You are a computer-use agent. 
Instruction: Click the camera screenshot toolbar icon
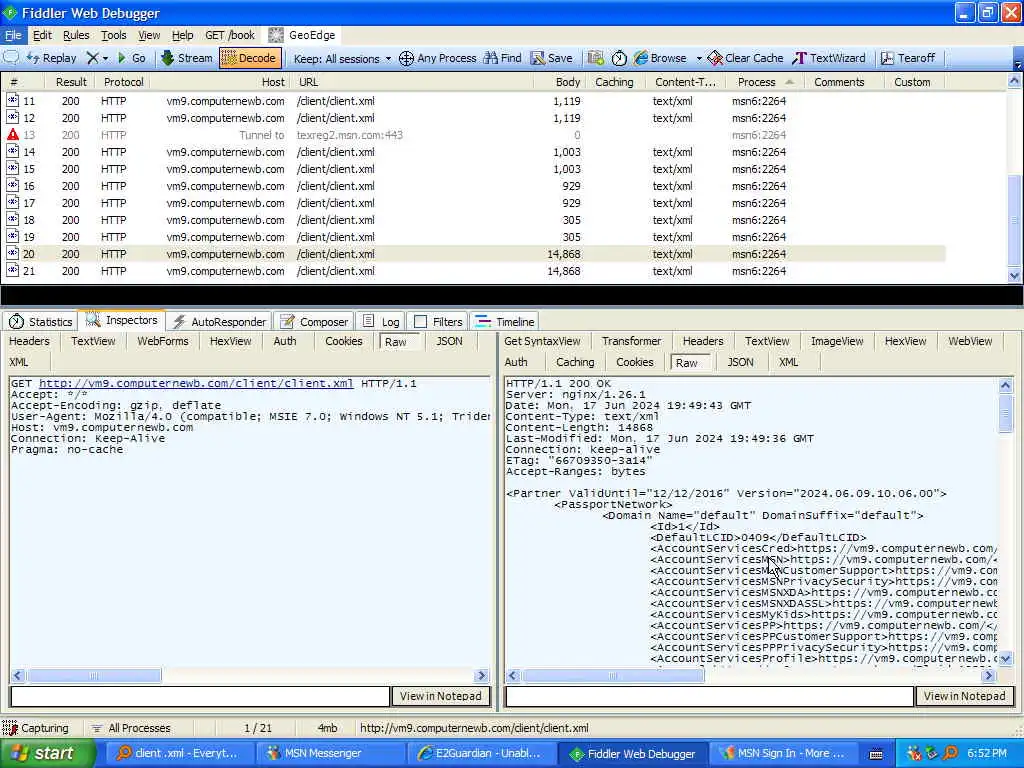[x=595, y=58]
